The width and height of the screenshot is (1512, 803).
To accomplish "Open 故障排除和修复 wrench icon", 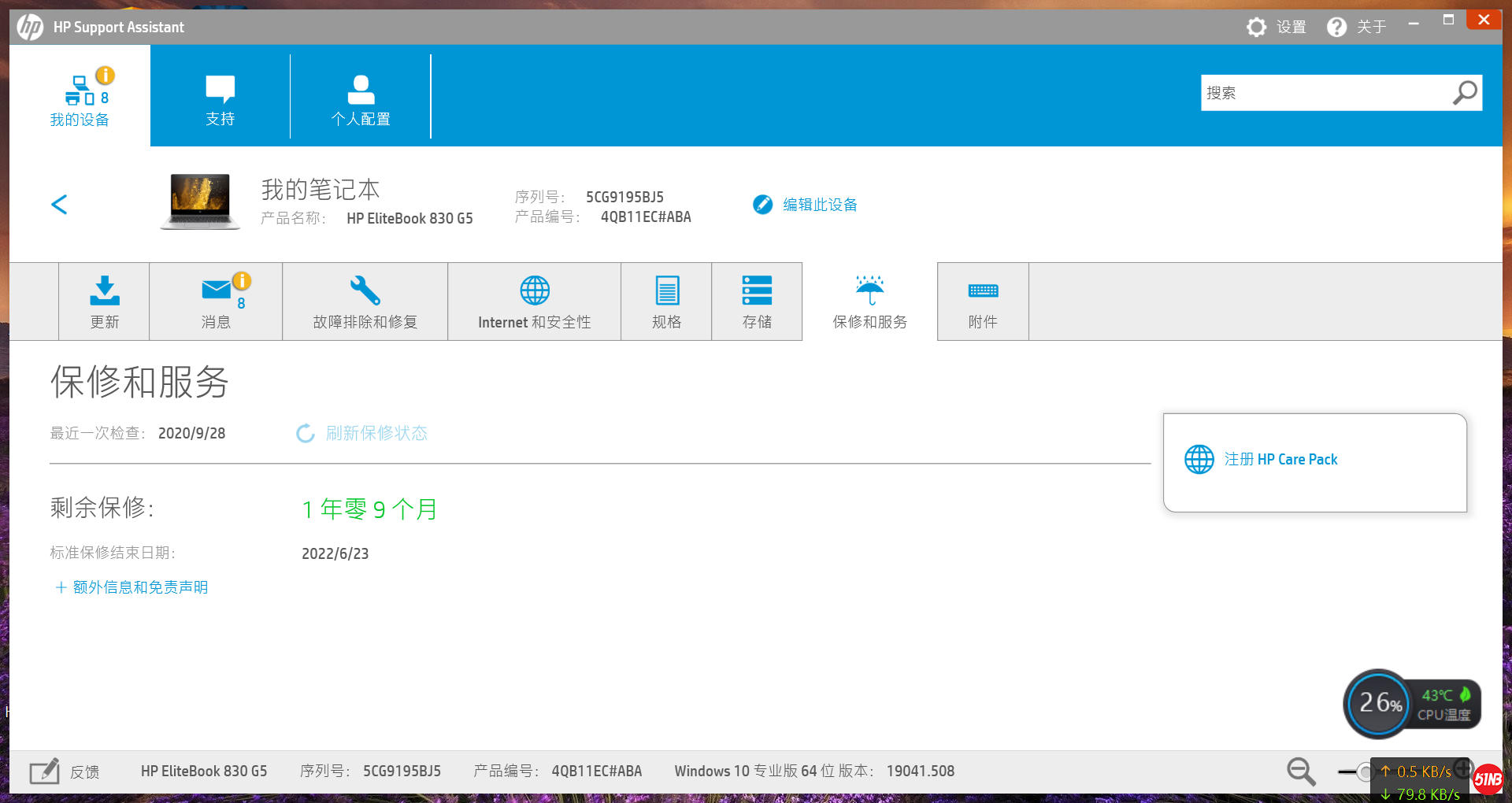I will click(365, 290).
